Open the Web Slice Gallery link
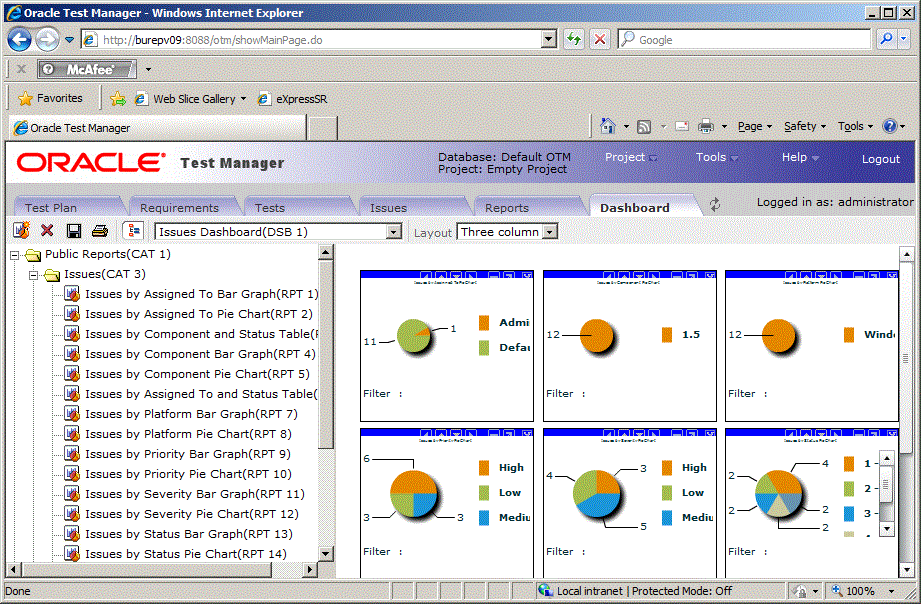Viewport: 921px width, 604px height. coord(190,99)
